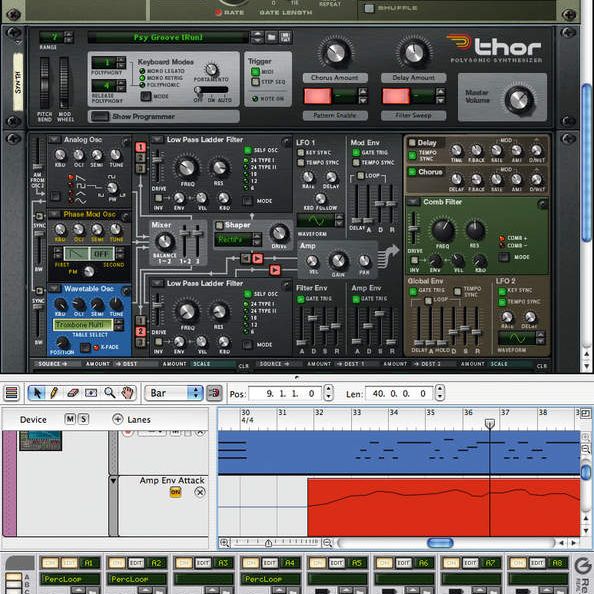The image size is (594, 594).
Task: Click the Len length field
Action: point(400,394)
